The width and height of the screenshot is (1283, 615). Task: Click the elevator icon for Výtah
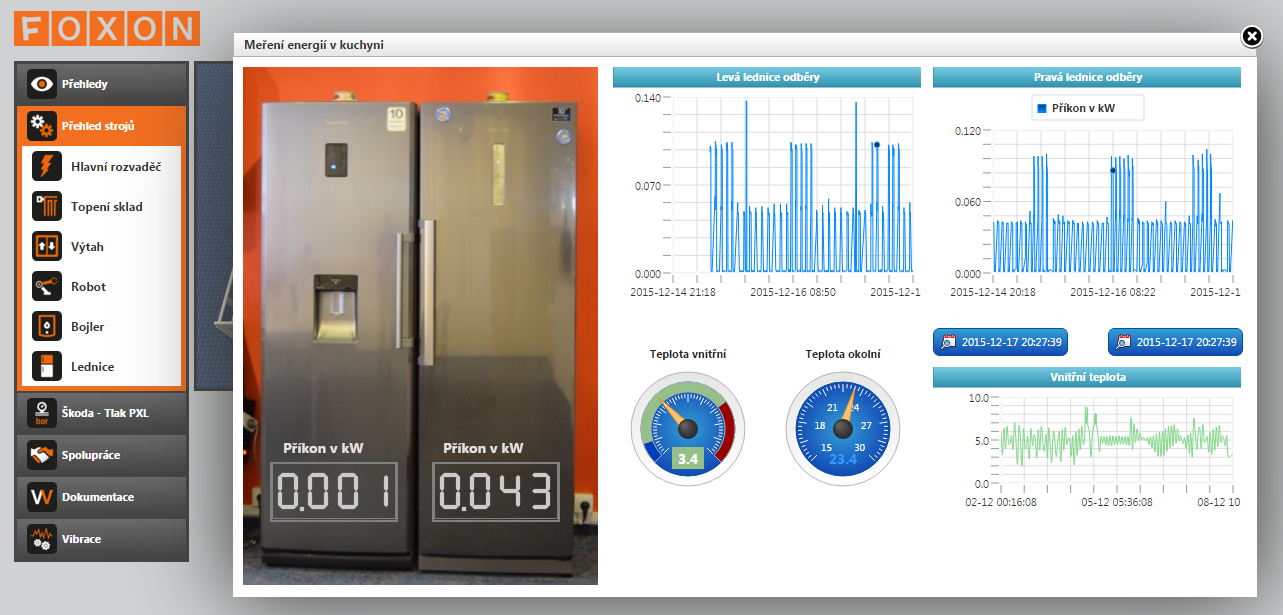tap(46, 246)
